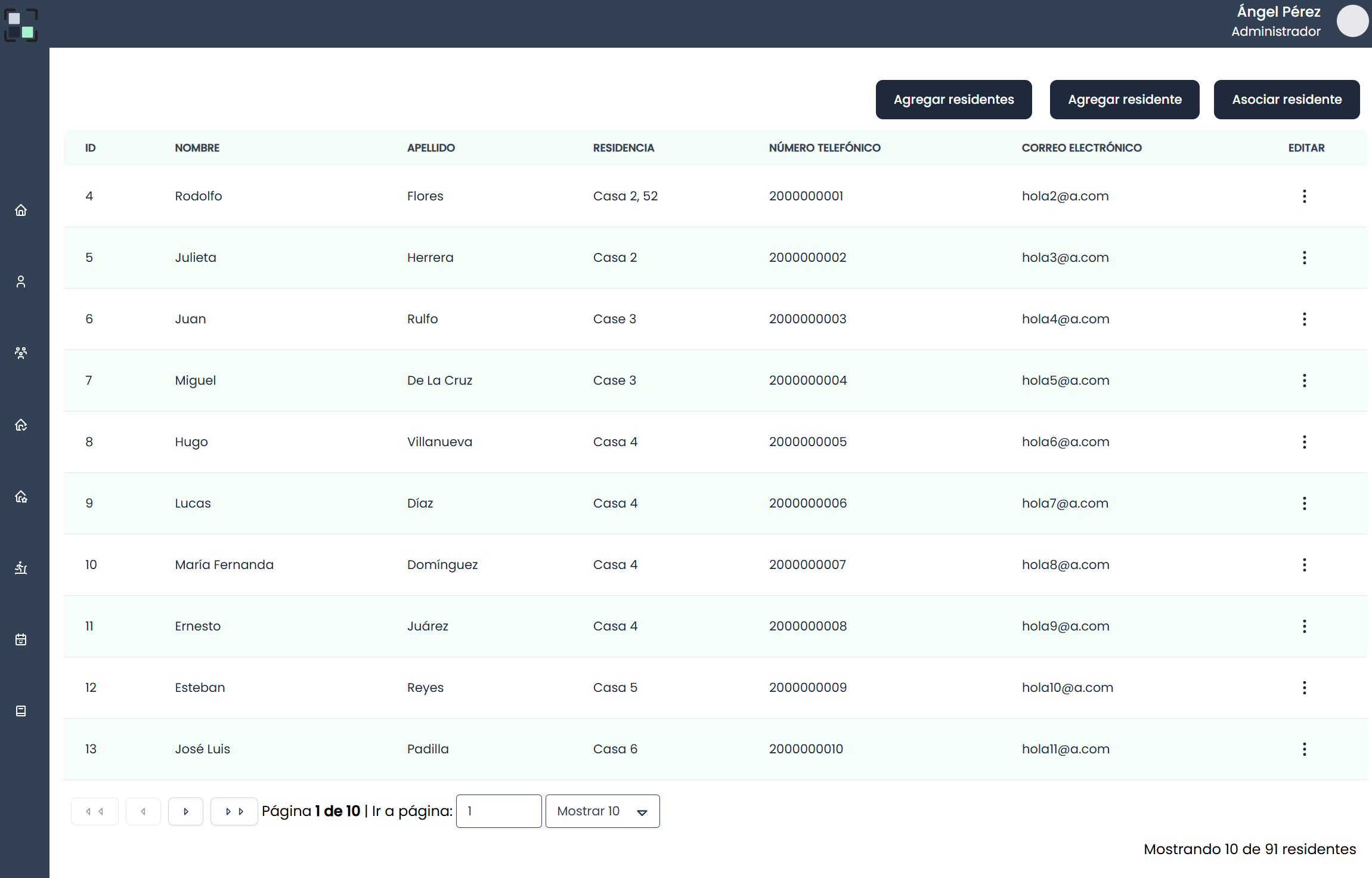
Task: Open edit menu for Rodolfo Flores
Action: tap(1304, 196)
